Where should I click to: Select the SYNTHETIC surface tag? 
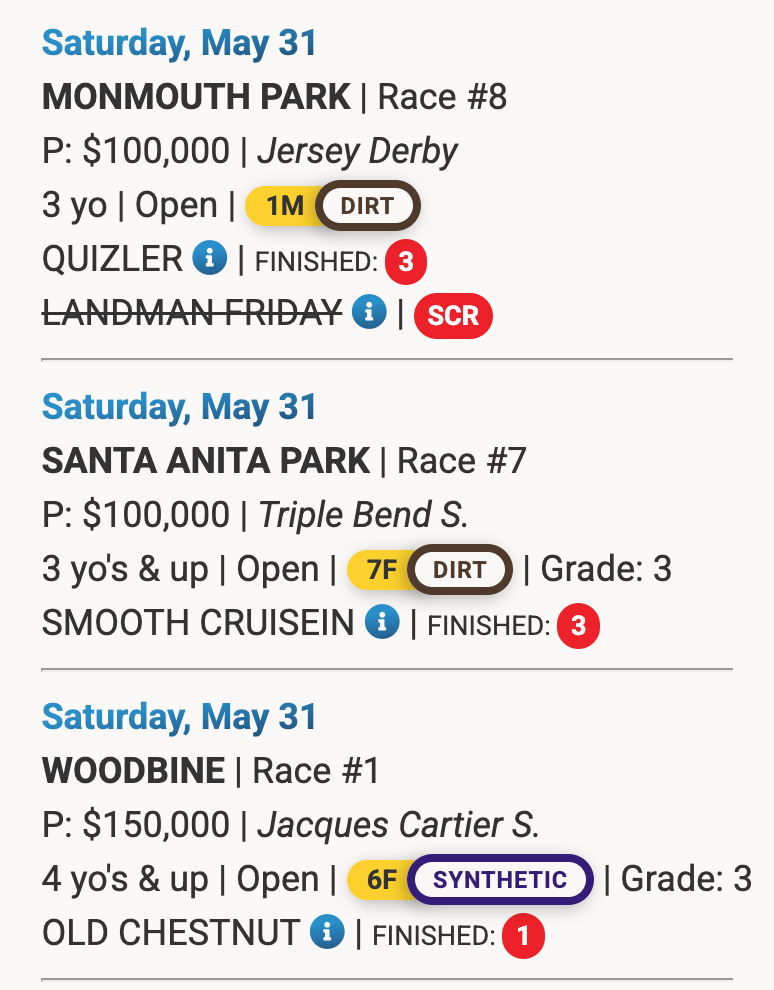coord(501,880)
